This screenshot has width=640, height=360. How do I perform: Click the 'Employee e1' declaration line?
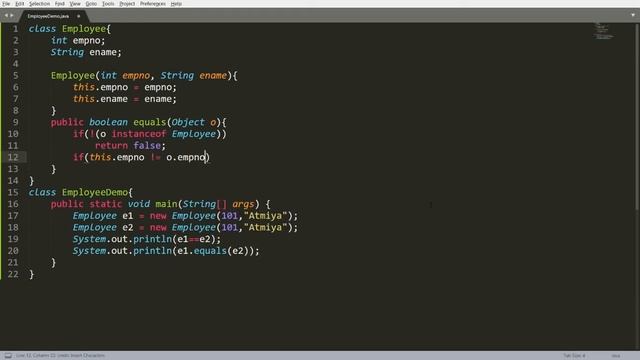coord(185,216)
